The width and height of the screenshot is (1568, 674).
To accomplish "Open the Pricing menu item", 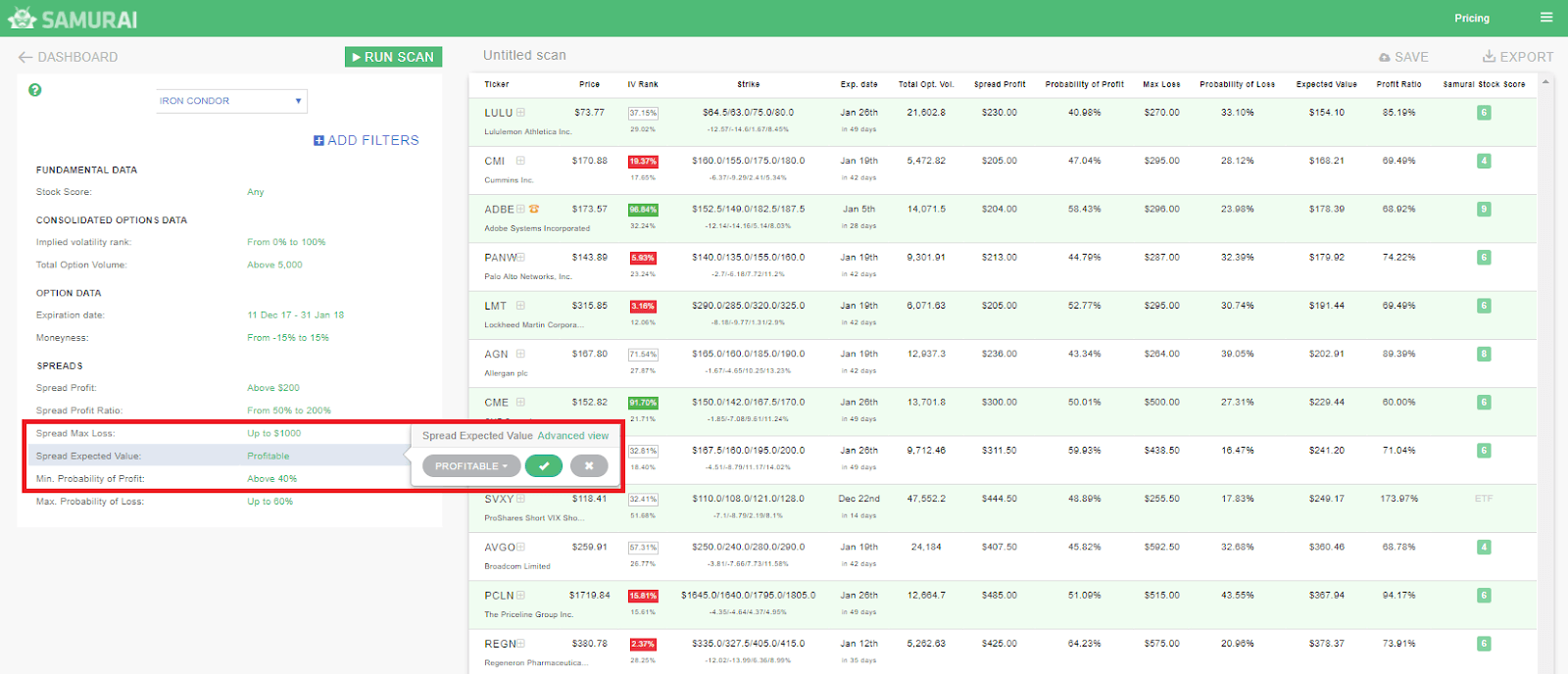I will (x=1471, y=18).
